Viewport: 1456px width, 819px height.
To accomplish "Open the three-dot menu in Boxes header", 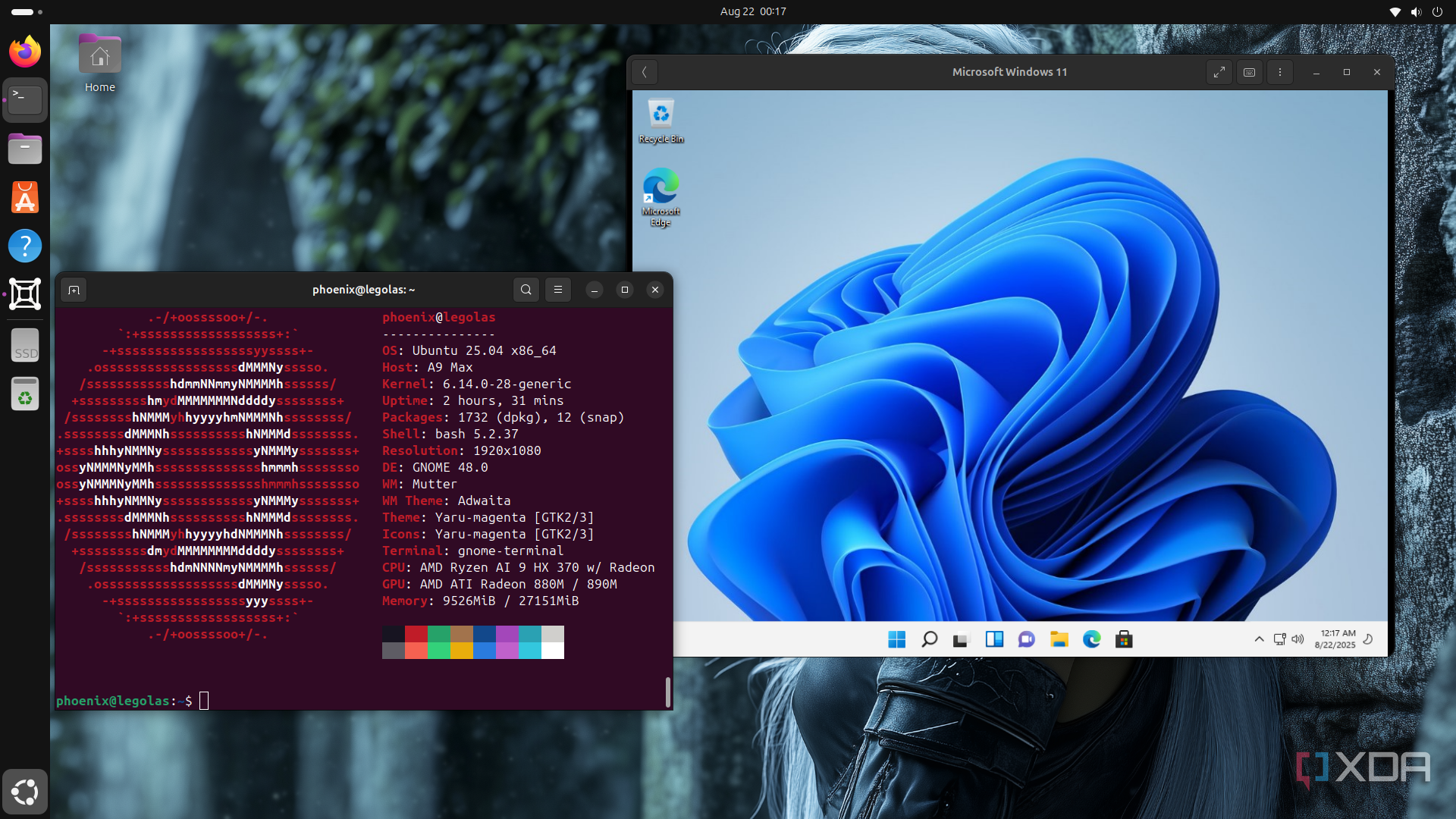I will (x=1280, y=72).
